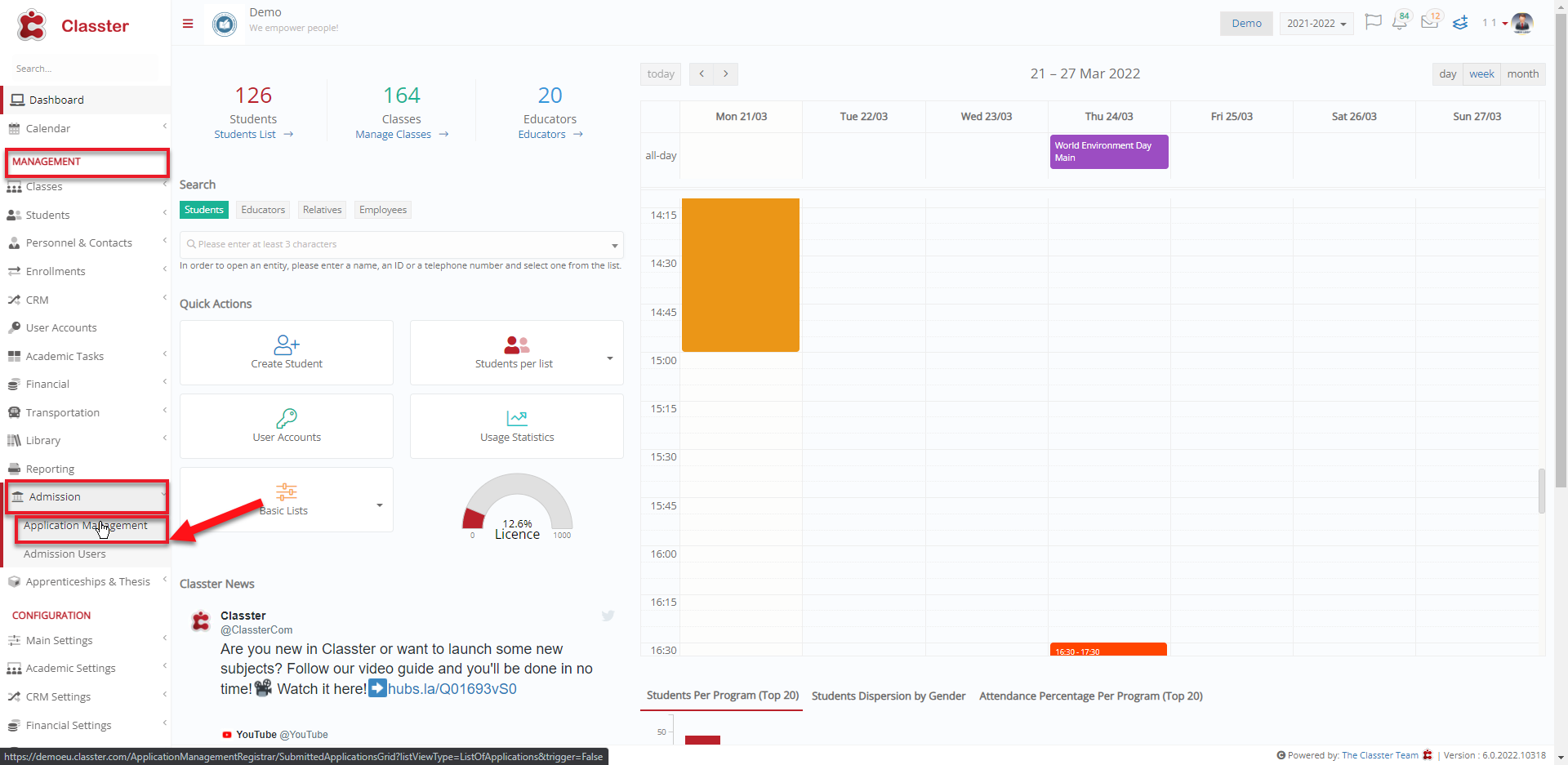
Task: Select the Educators search filter
Action: 263,210
